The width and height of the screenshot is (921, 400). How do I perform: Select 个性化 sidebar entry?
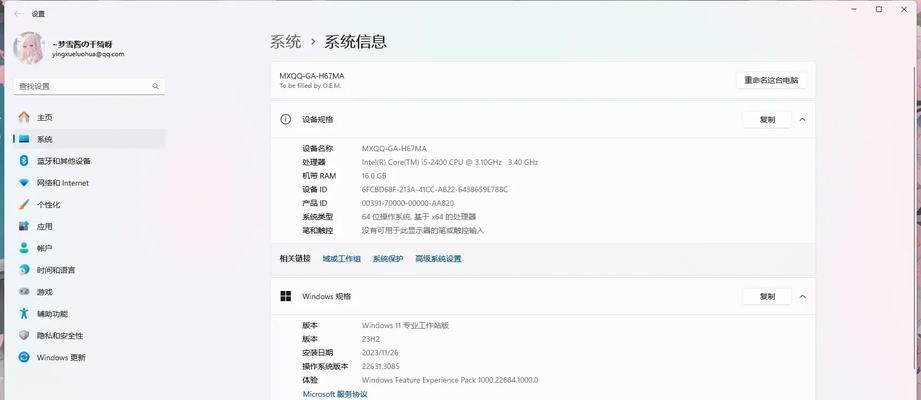tap(89, 204)
